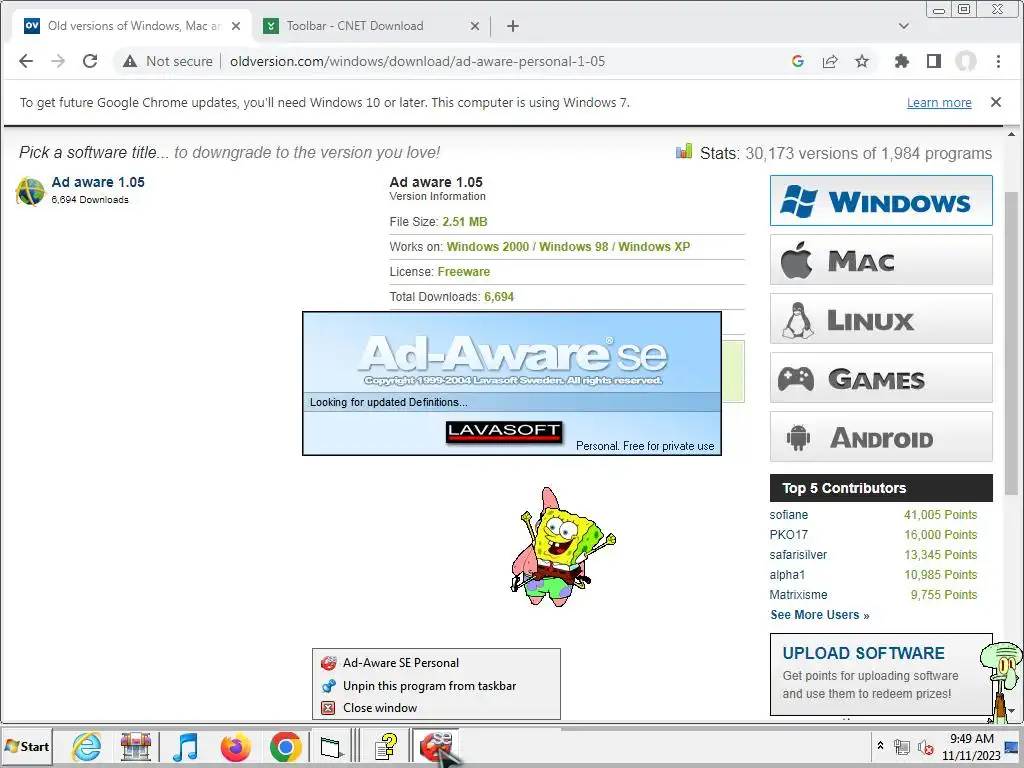Bookmark this page with the star icon
Image resolution: width=1024 pixels, height=768 pixels.
[862, 61]
